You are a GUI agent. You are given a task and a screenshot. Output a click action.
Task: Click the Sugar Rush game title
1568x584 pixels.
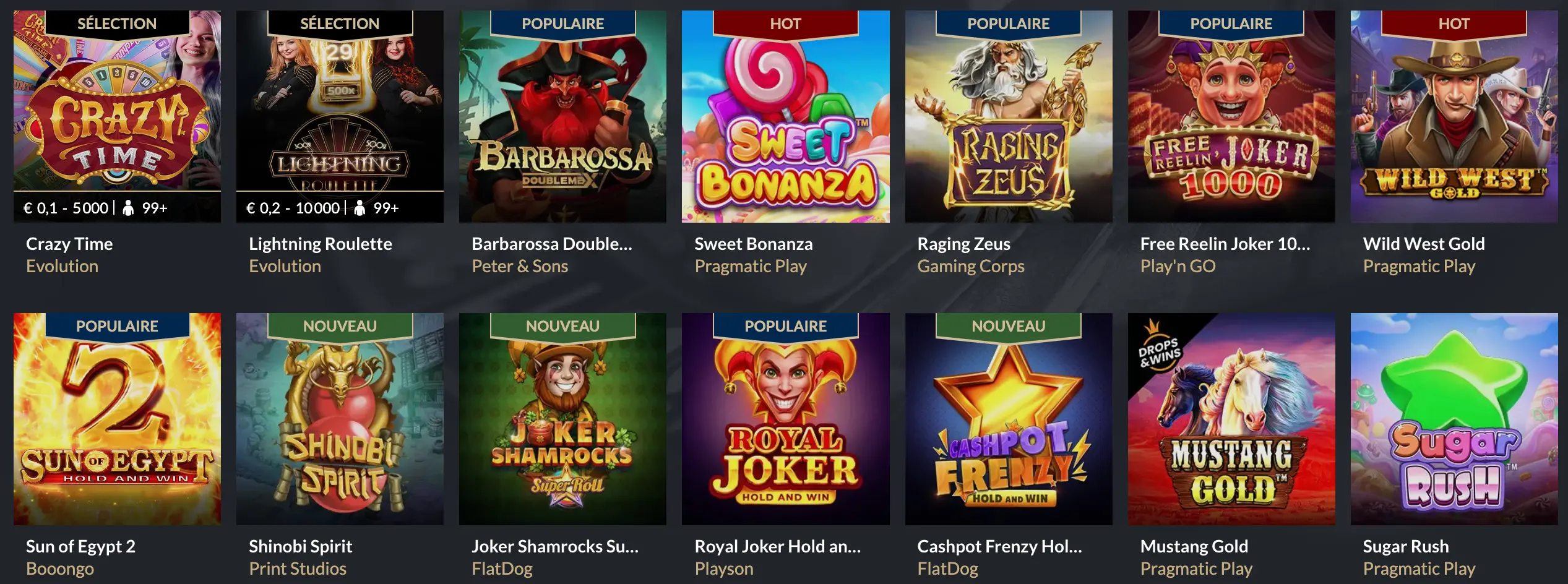(x=1405, y=546)
